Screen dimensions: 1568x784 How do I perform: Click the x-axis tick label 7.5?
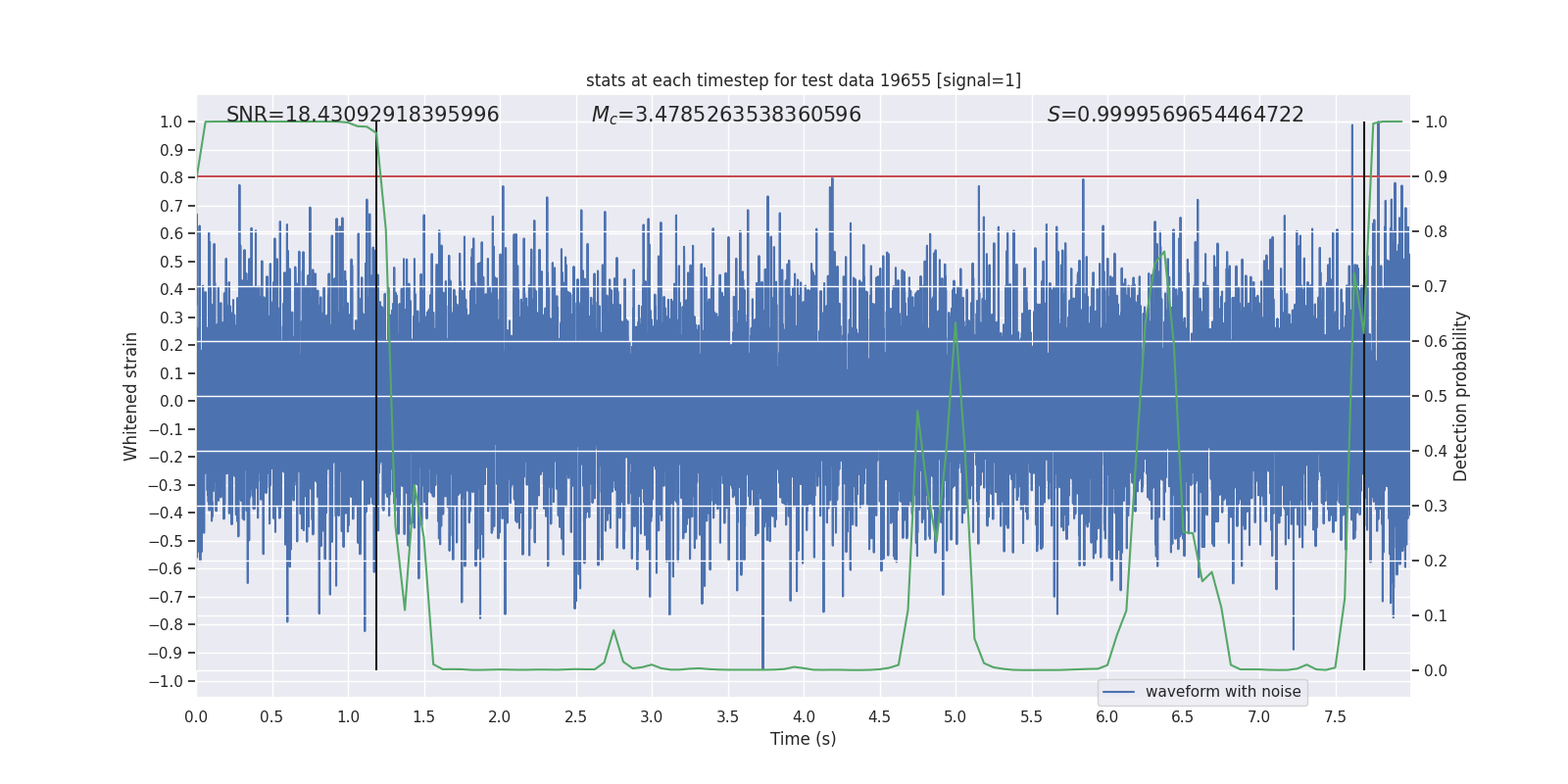click(x=1335, y=716)
